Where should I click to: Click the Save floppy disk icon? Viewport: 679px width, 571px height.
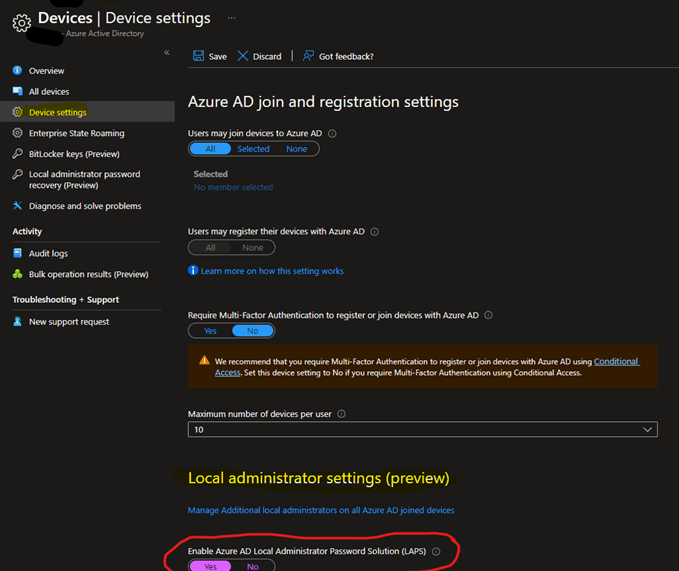(x=198, y=56)
